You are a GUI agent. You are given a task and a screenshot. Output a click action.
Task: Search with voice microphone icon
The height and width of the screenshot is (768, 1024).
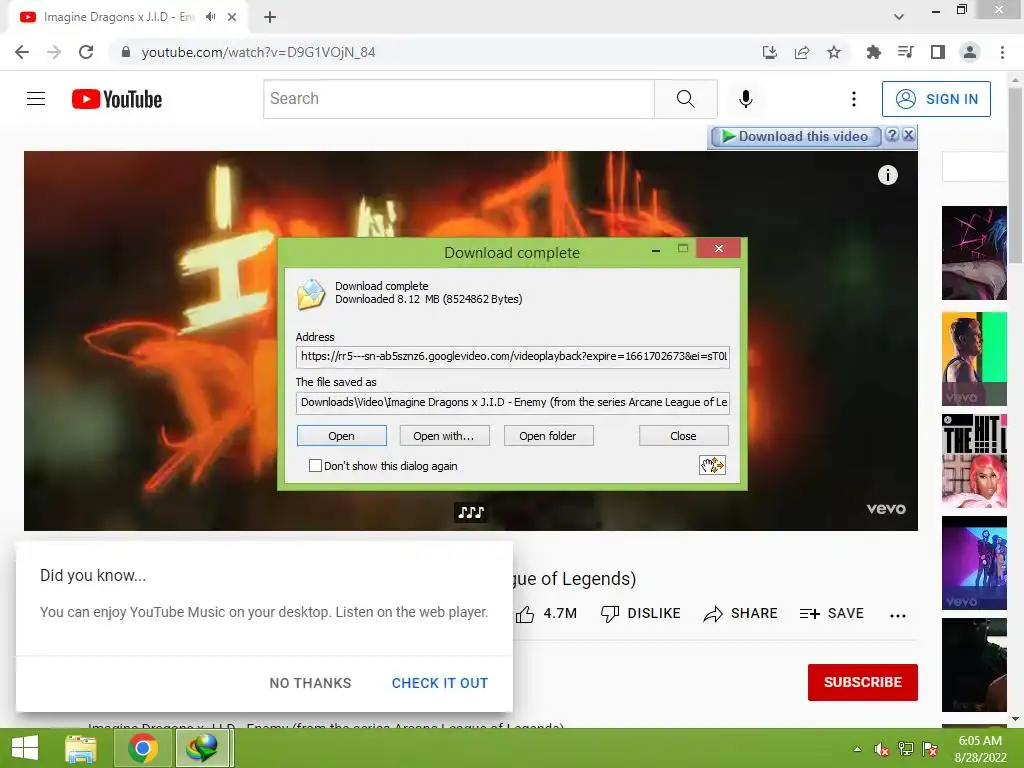pos(746,99)
